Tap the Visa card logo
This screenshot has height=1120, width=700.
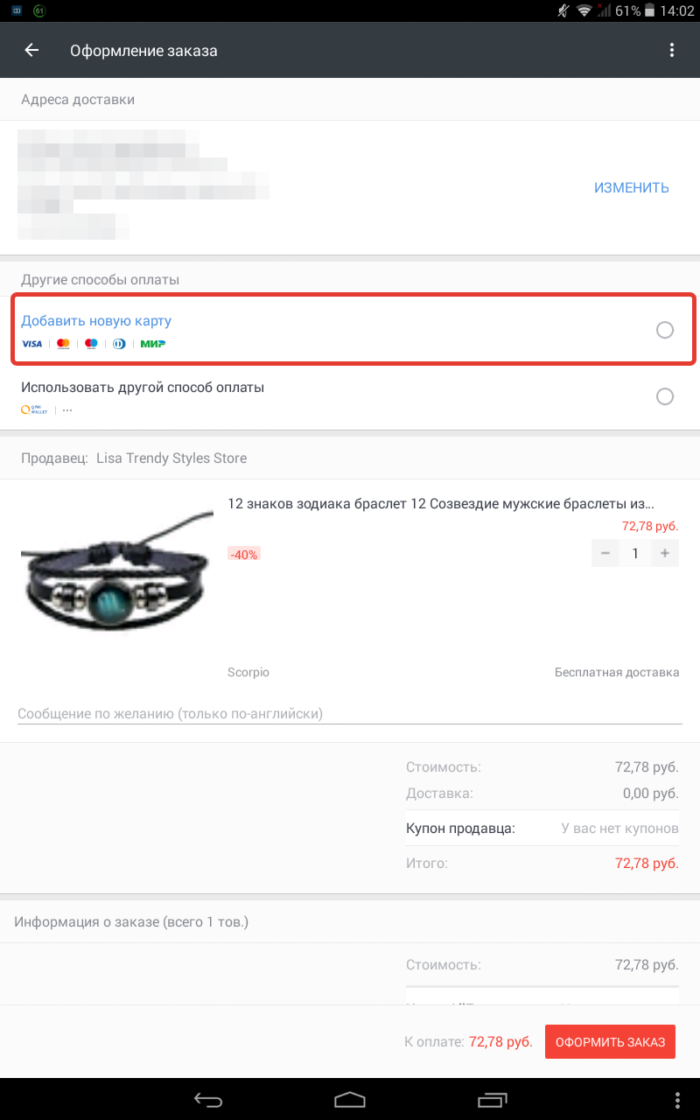pos(32,344)
